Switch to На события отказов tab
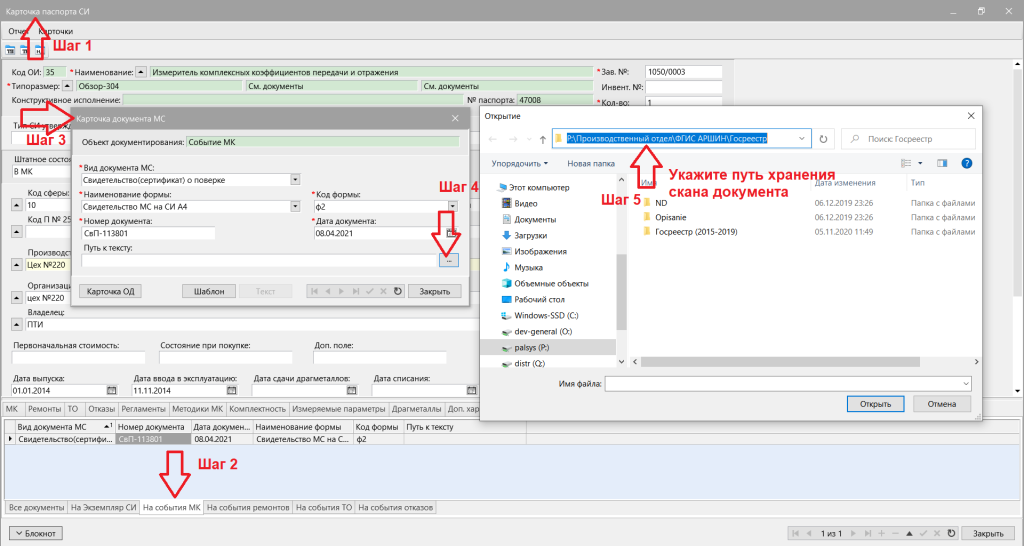This screenshot has height=546, width=1024. coord(395,507)
